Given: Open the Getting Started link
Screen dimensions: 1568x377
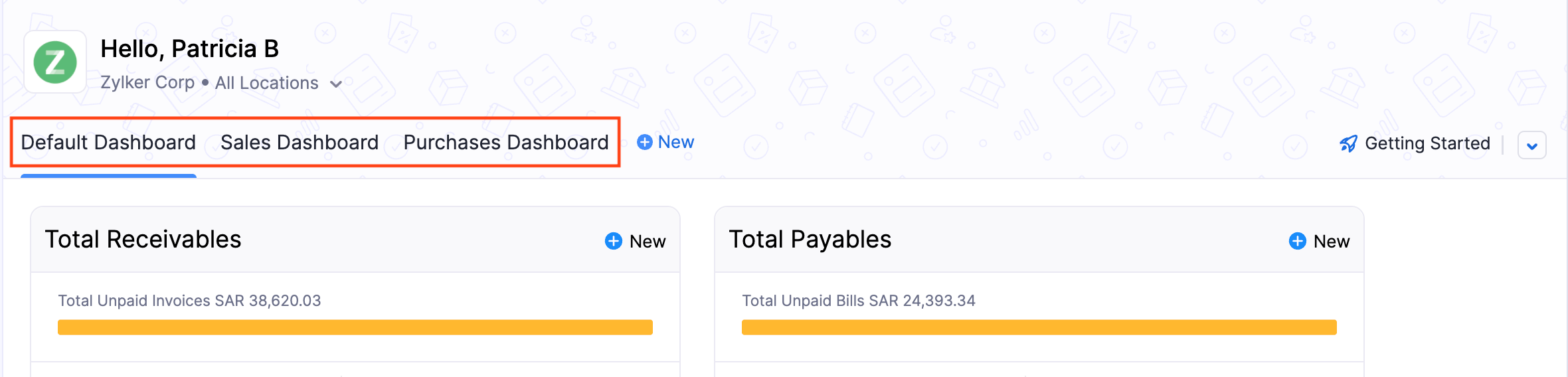Looking at the screenshot, I should [x=1427, y=143].
